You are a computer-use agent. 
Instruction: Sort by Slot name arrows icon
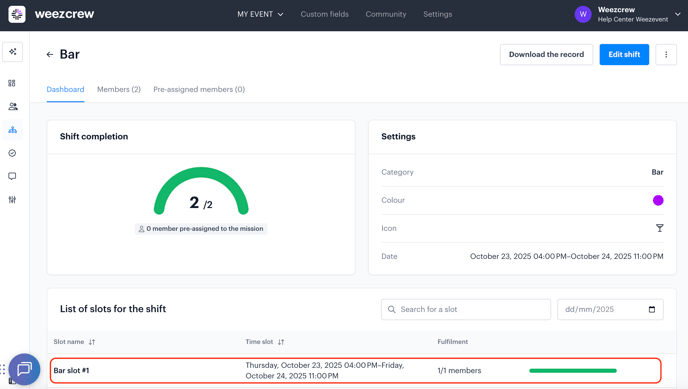(x=92, y=342)
